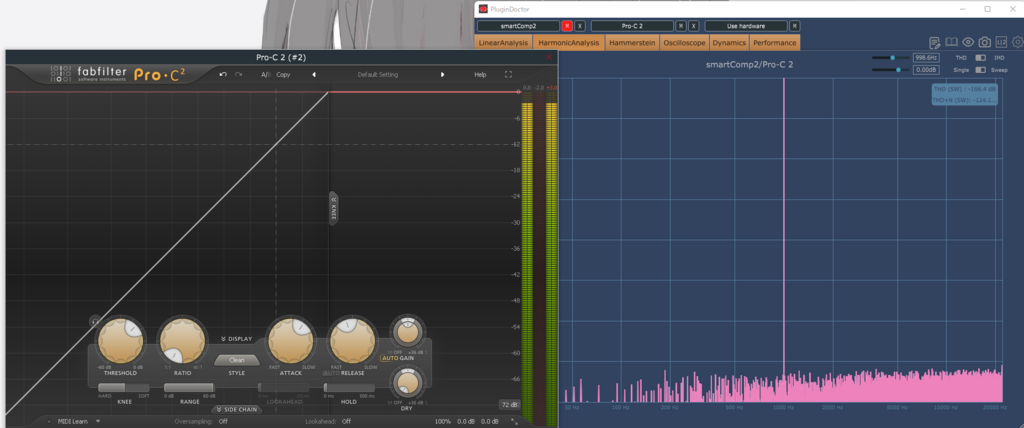
Task: Expand the SIDE CHAIN section
Action: click(x=236, y=410)
